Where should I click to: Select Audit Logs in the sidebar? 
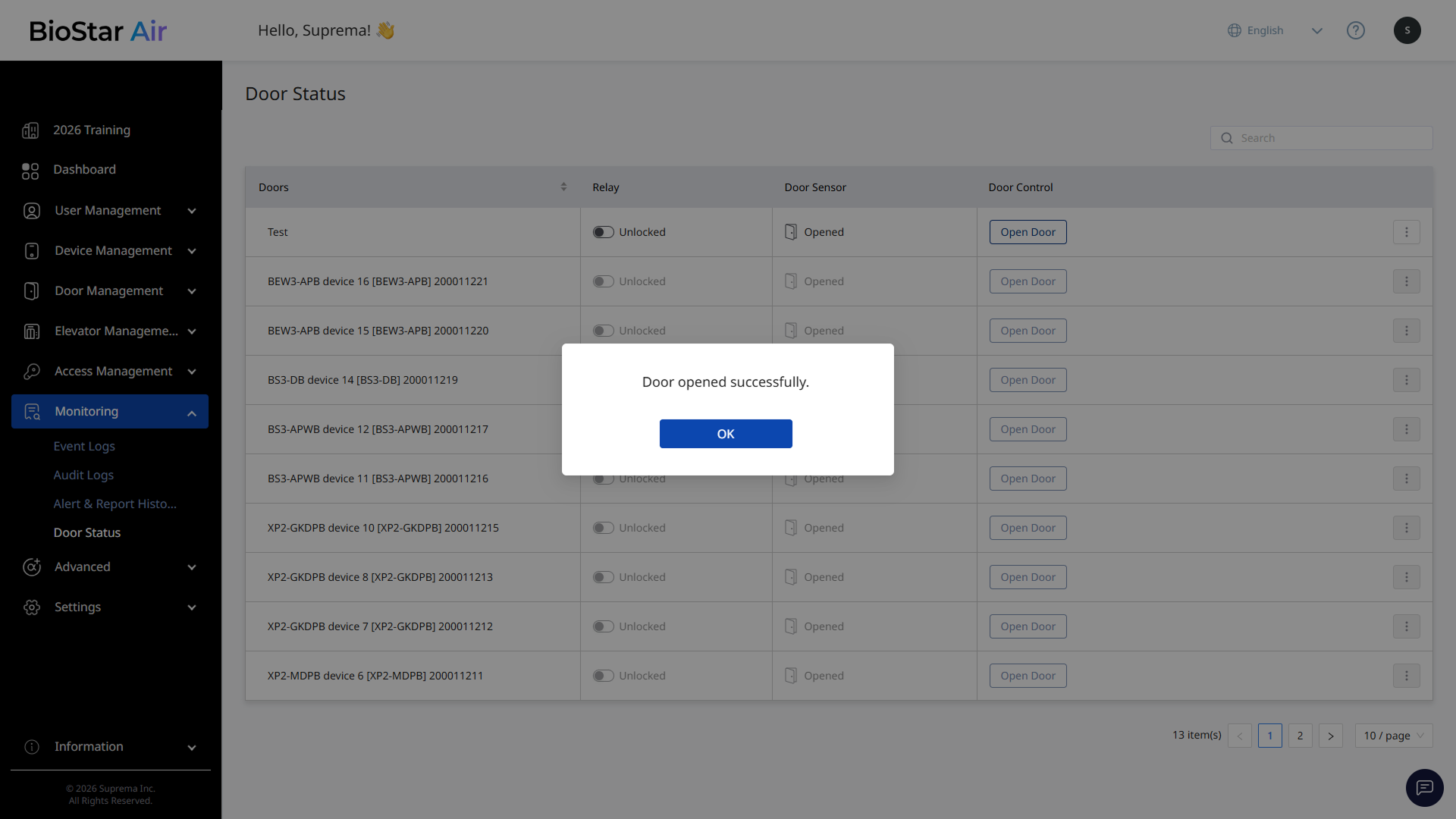(x=83, y=475)
